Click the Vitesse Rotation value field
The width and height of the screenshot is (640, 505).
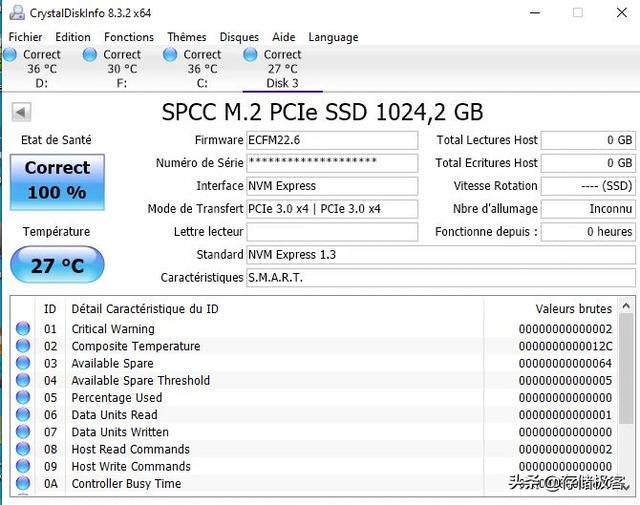588,186
